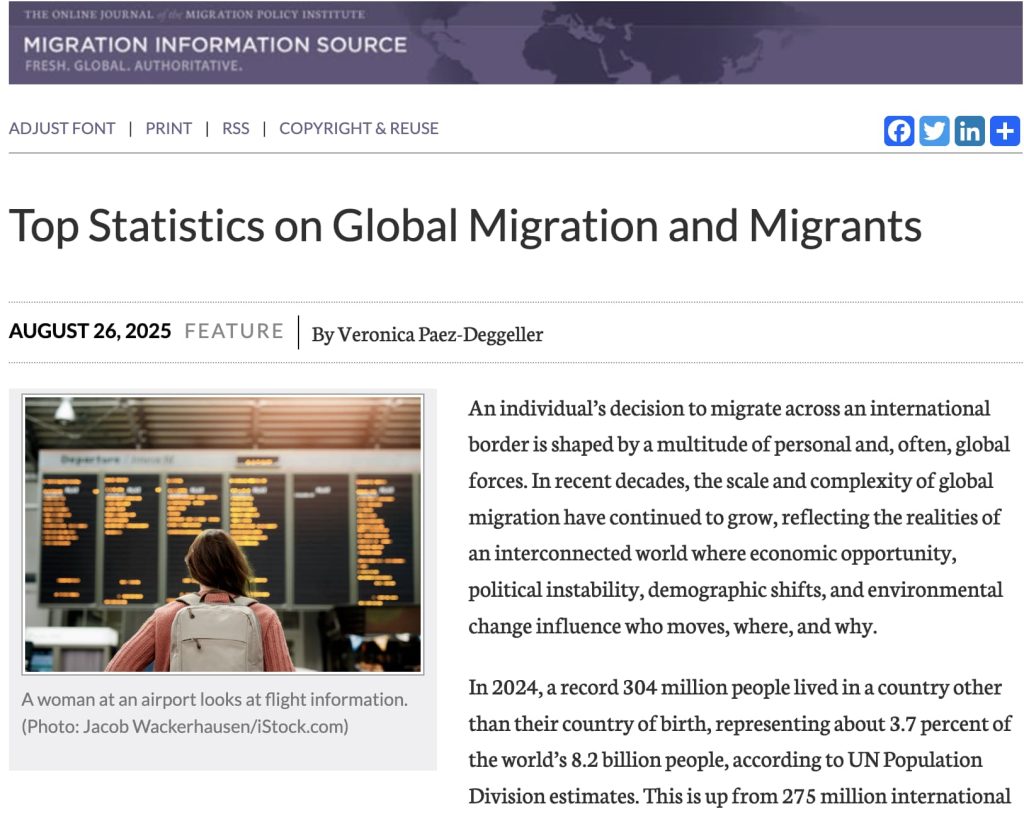1024x816 pixels.
Task: Click the August 26, 2025 date
Action: tap(90, 332)
